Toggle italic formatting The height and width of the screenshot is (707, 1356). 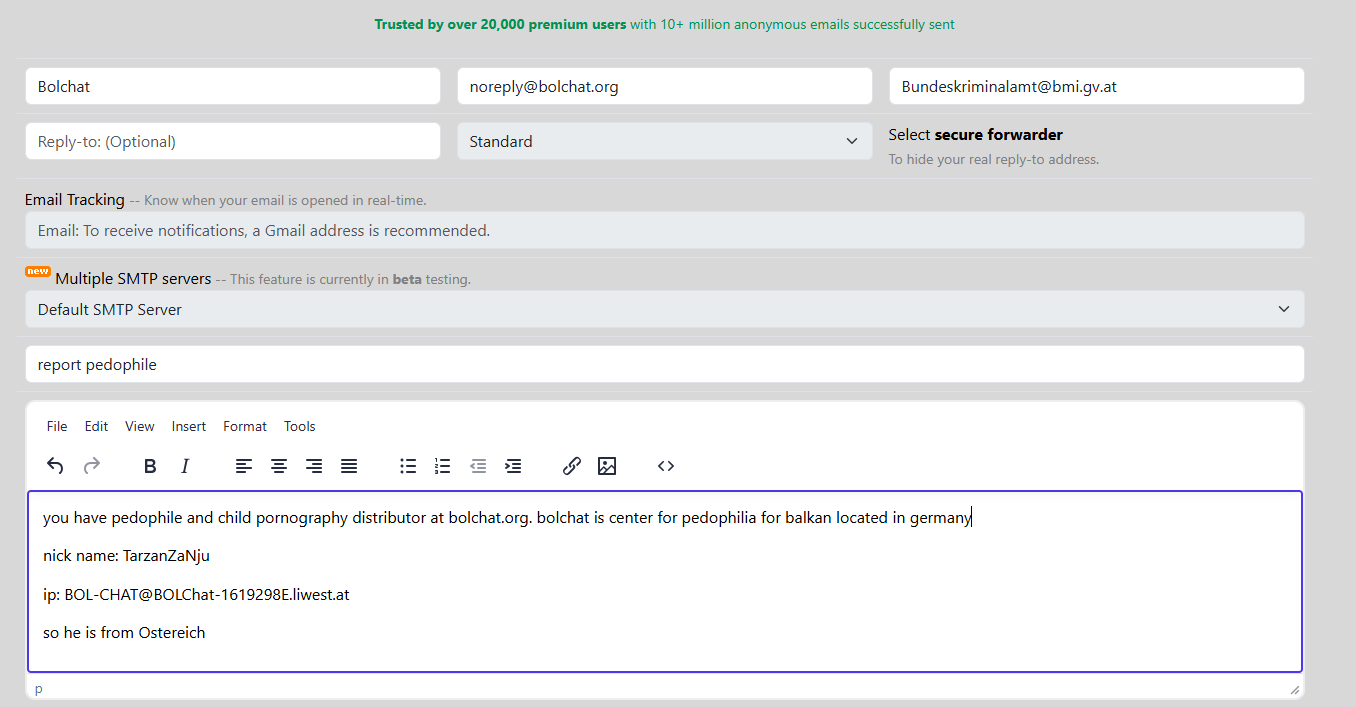click(x=185, y=466)
